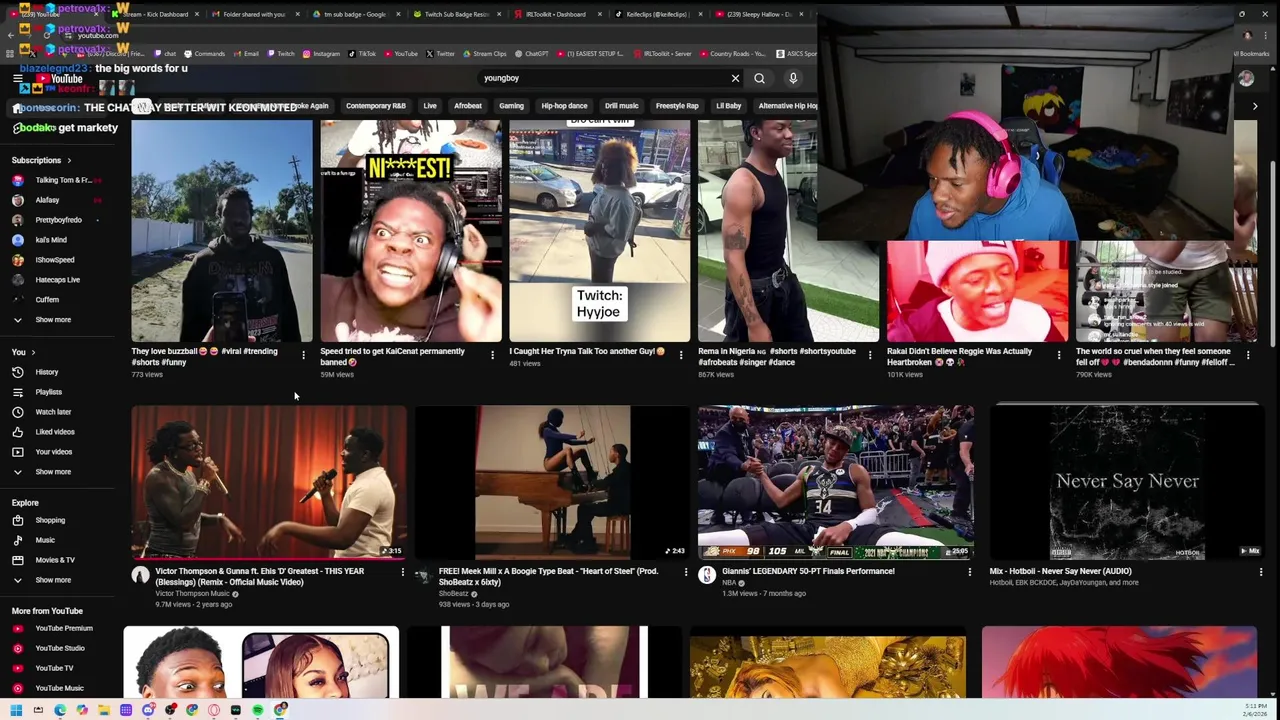The height and width of the screenshot is (720, 1280).
Task: Select the Afrobeat filter chip
Action: tap(468, 106)
